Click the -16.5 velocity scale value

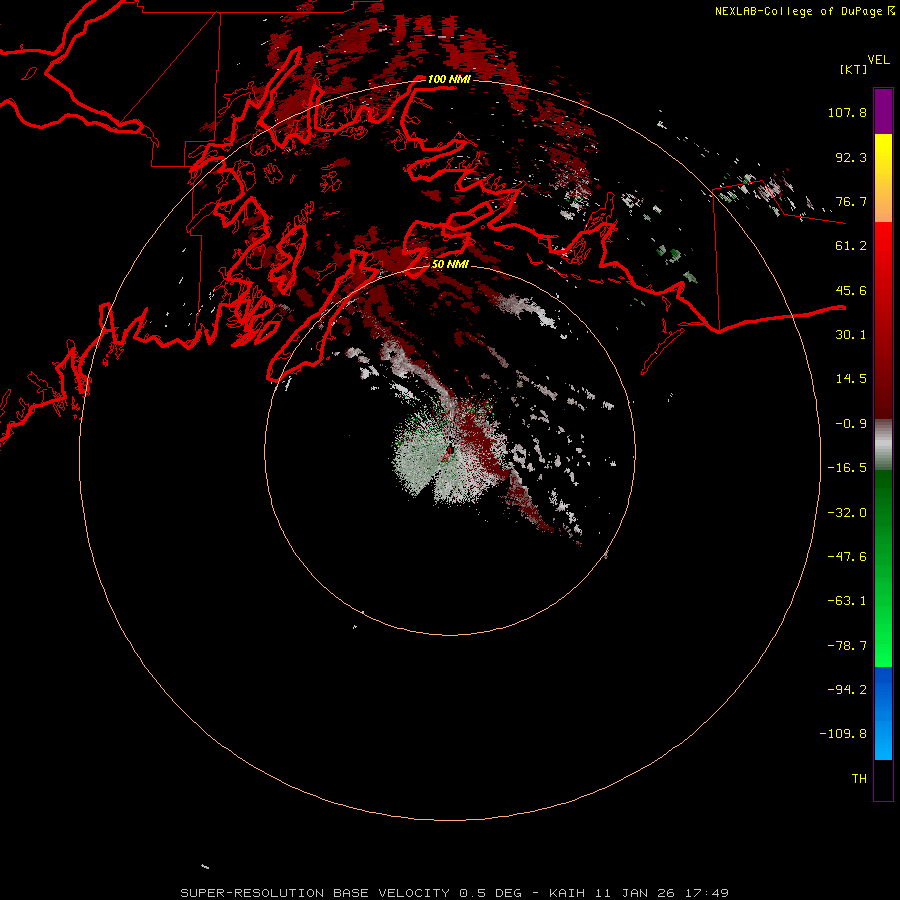pyautogui.click(x=847, y=468)
